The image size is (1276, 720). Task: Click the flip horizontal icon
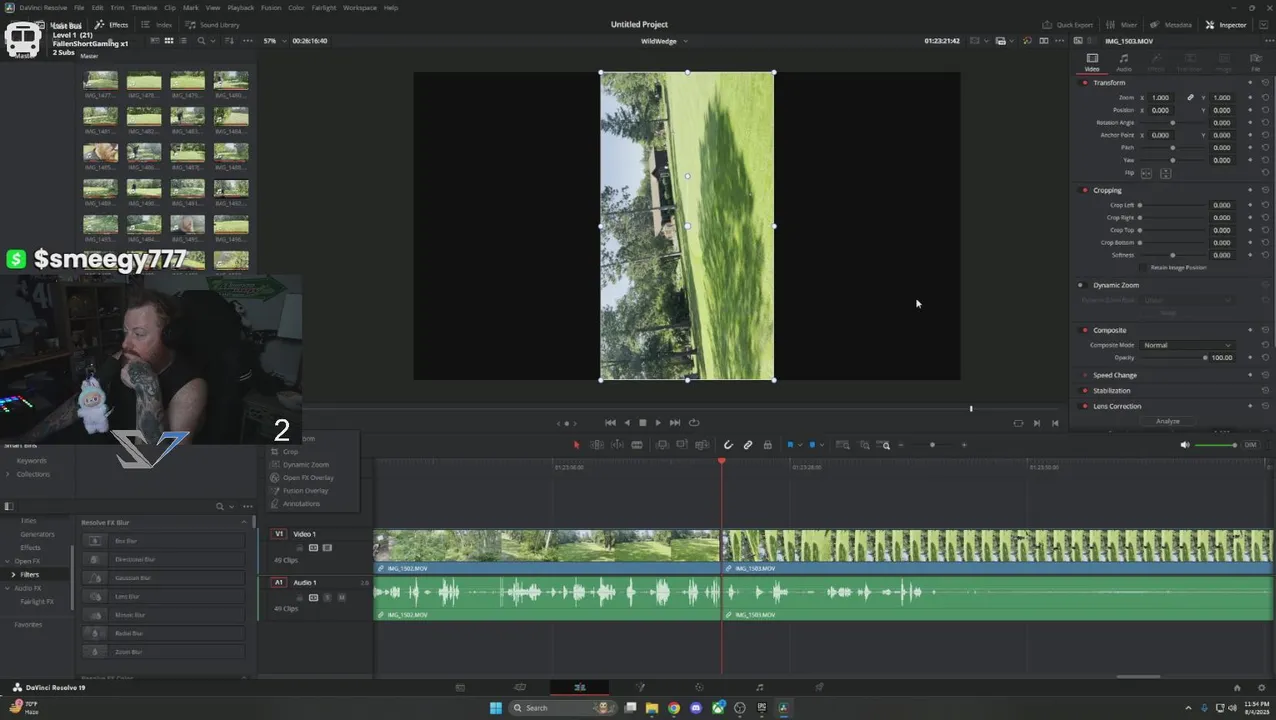pyautogui.click(x=1146, y=173)
